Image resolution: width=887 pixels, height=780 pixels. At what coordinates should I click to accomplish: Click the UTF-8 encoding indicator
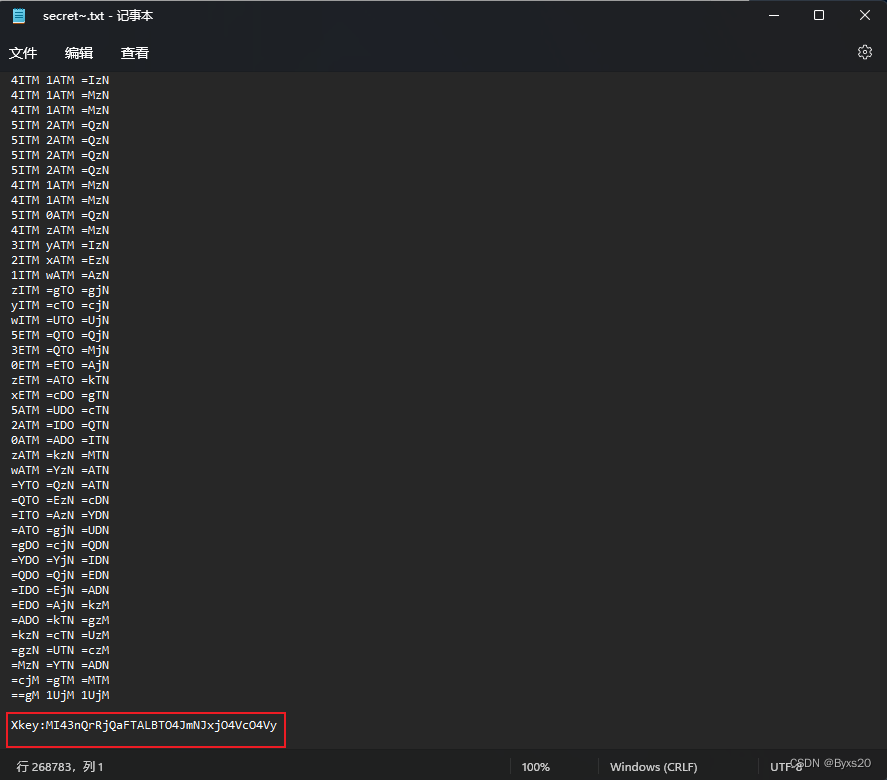(786, 766)
